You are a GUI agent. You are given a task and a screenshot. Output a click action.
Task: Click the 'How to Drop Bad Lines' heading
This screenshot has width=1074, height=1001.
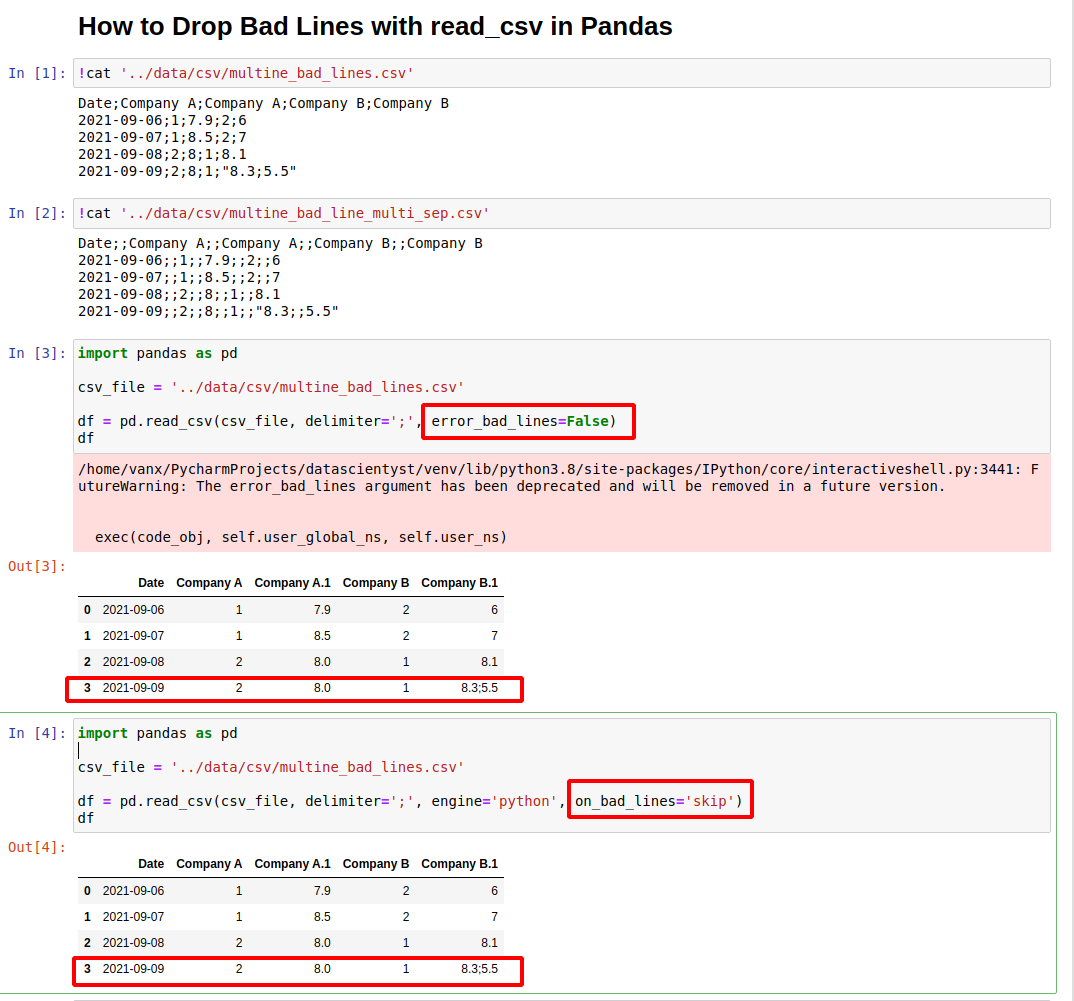point(375,26)
